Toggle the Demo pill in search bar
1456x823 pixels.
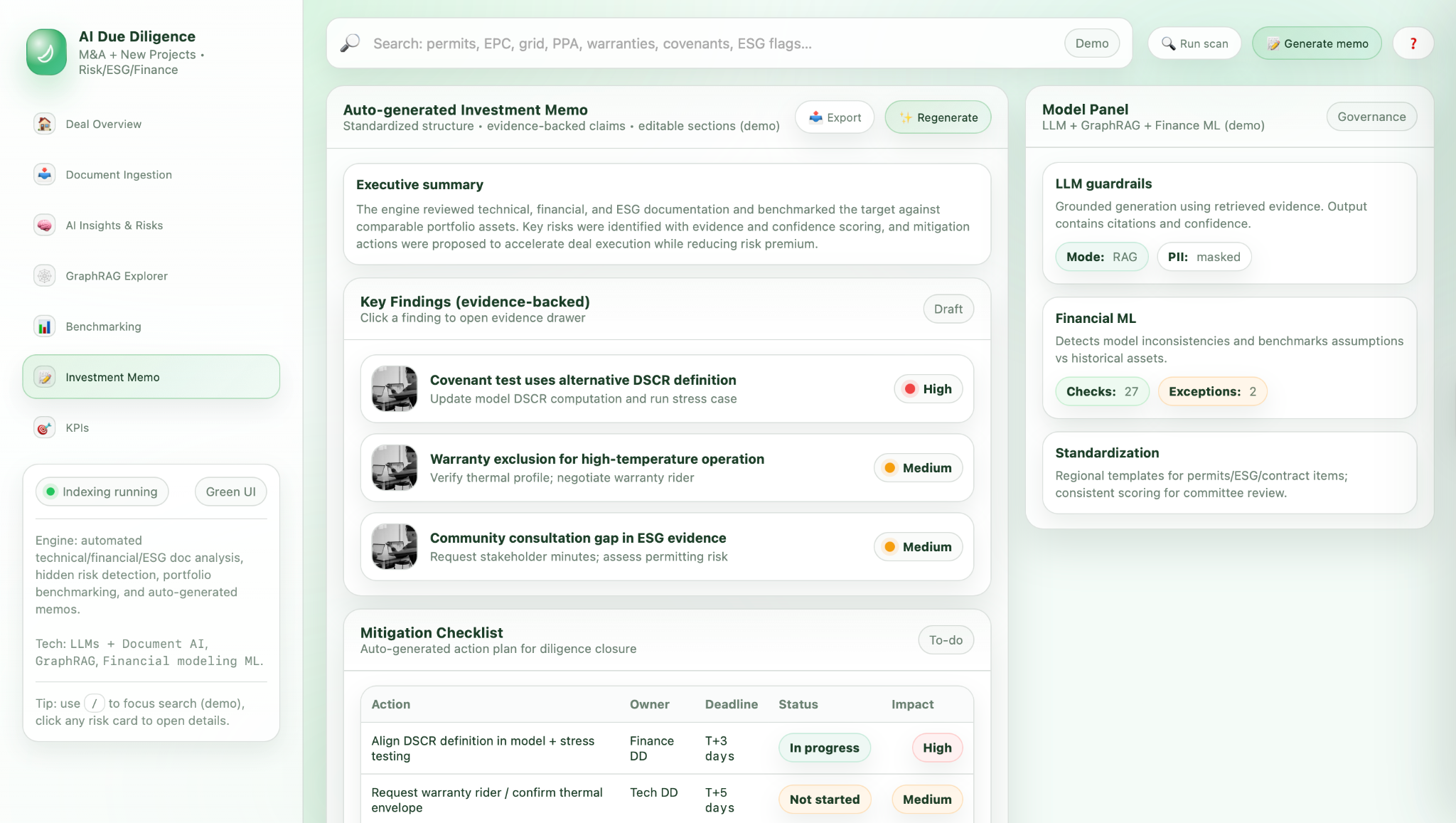[1091, 43]
